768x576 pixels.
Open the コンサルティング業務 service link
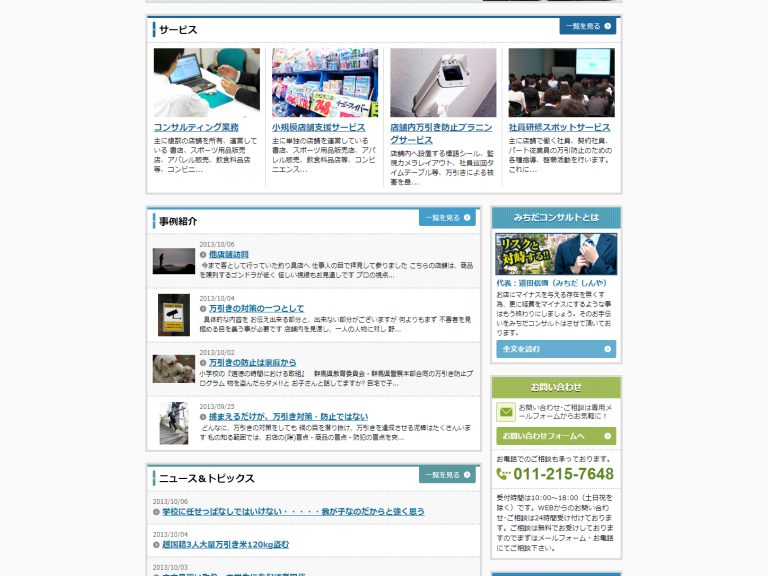[x=196, y=128]
